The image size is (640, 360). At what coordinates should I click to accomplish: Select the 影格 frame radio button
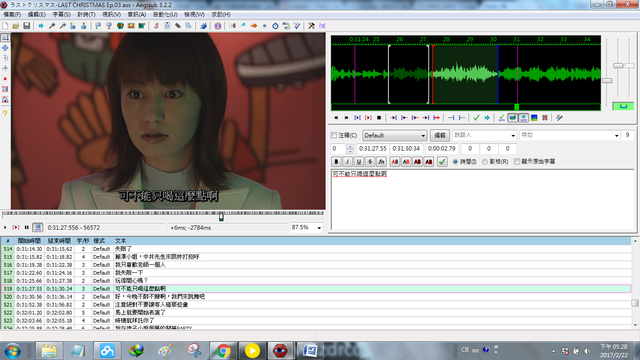click(485, 162)
